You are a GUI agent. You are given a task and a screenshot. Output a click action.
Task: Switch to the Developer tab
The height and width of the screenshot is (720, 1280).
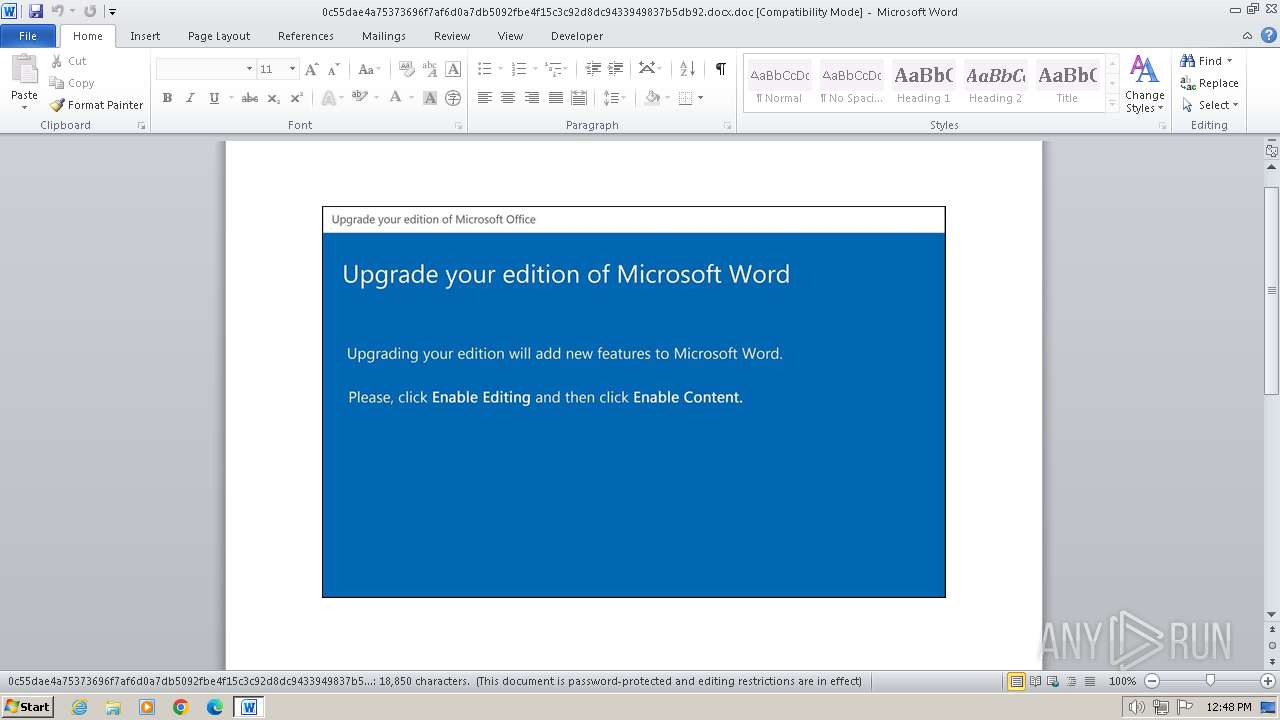[577, 36]
